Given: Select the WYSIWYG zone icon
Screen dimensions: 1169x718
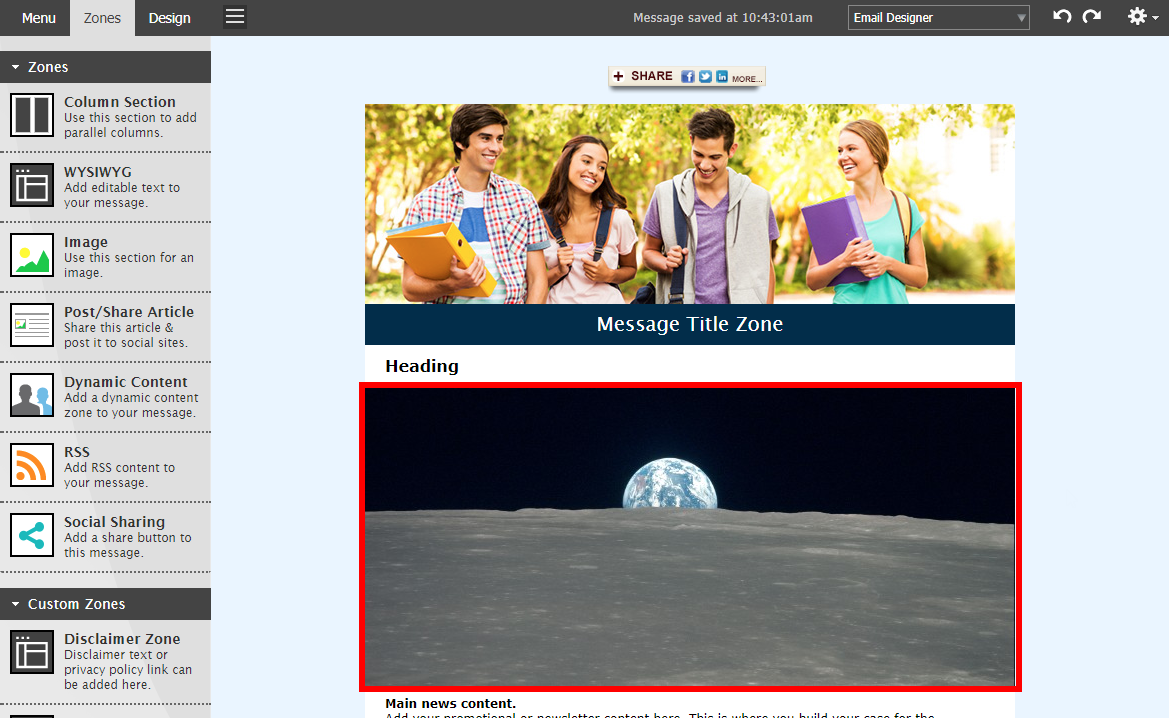Looking at the screenshot, I should pos(32,186).
